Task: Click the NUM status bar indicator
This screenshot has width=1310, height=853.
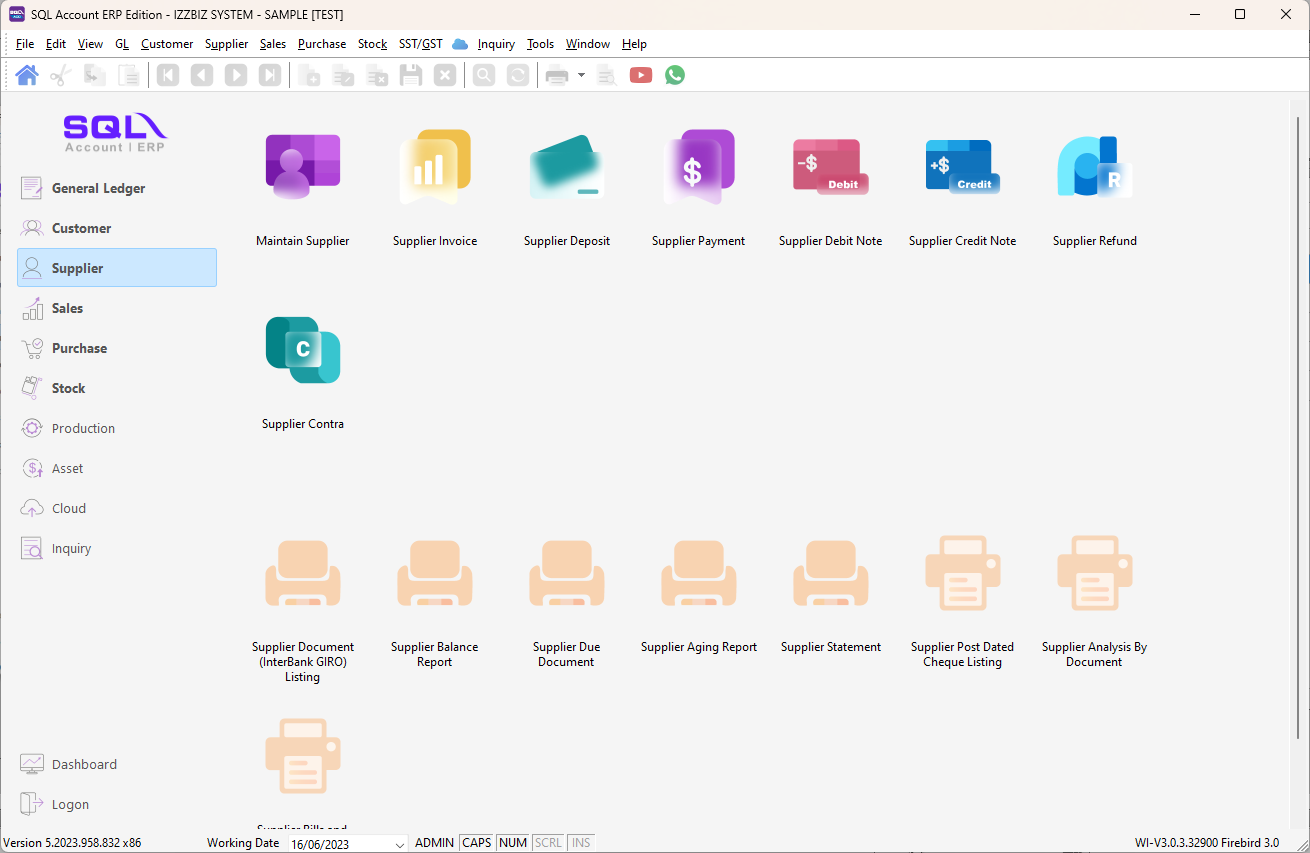Action: pos(513,843)
